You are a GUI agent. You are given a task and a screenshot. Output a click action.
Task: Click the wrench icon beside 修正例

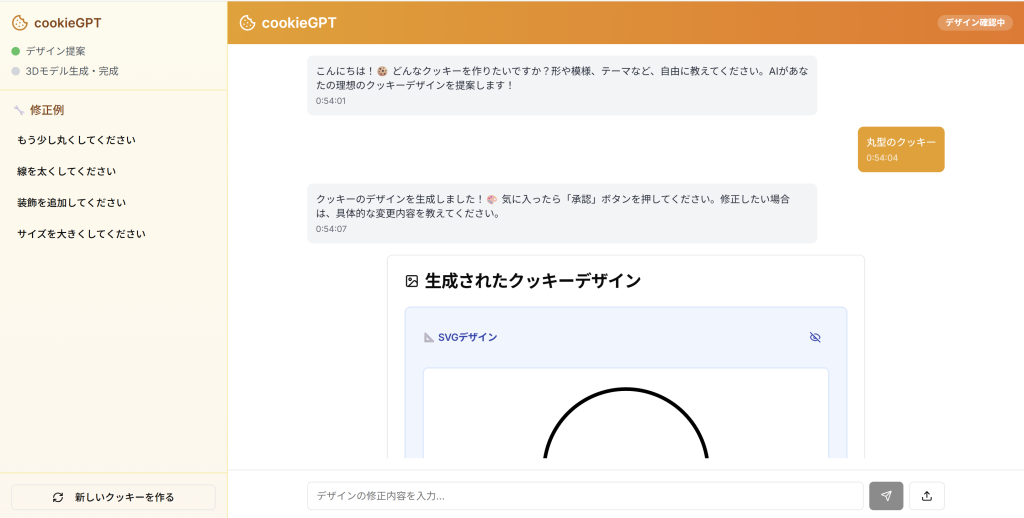[x=19, y=110]
